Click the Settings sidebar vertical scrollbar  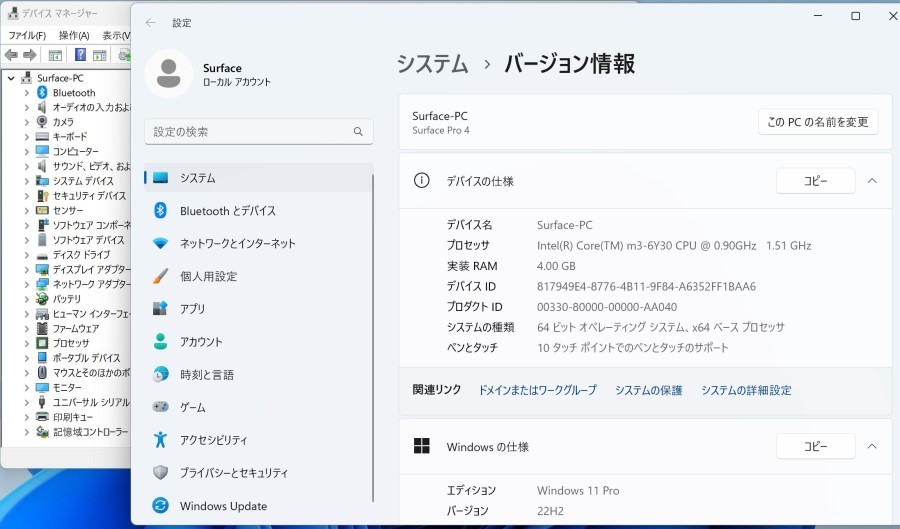[x=373, y=337]
